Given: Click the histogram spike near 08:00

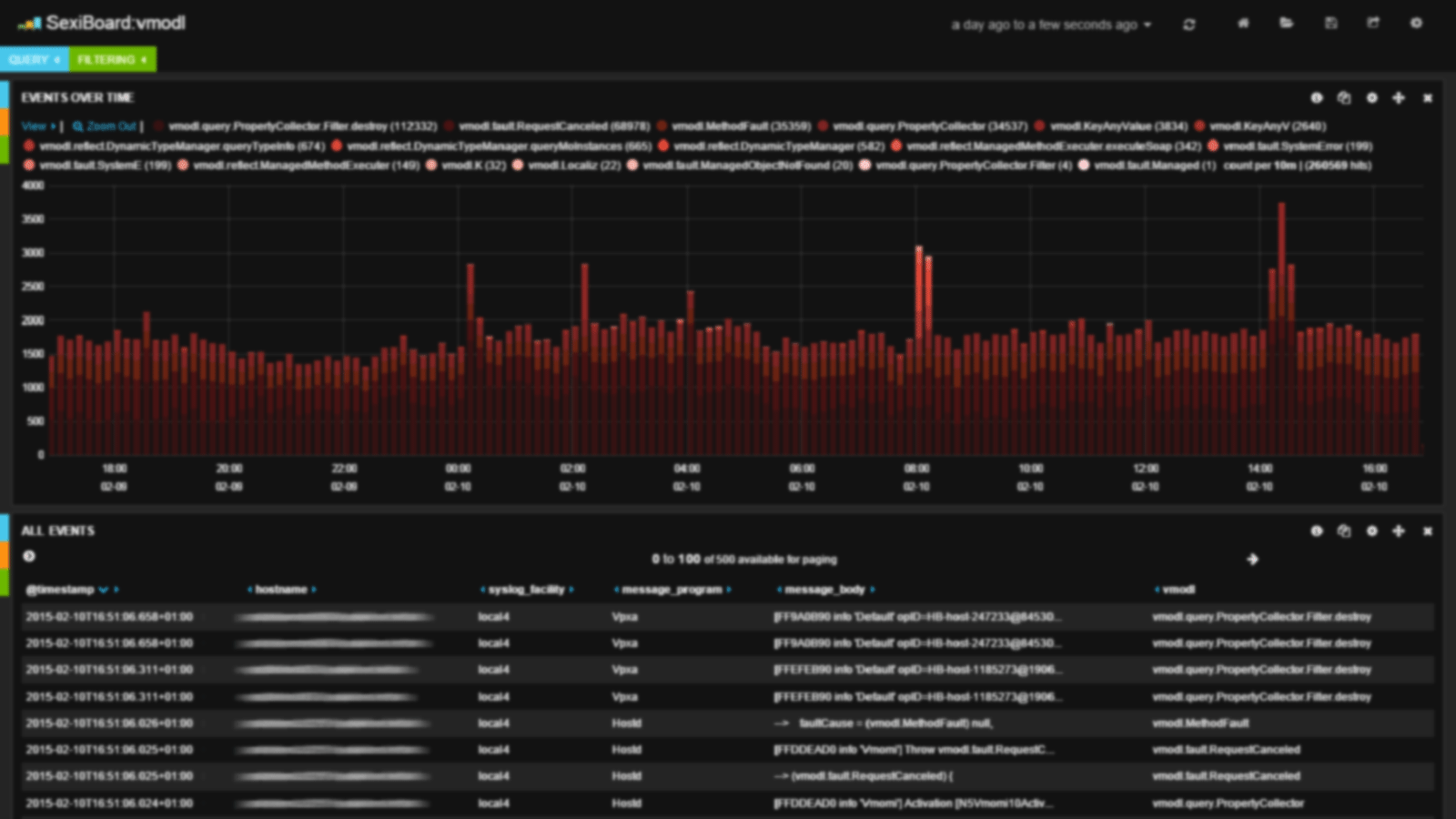Looking at the screenshot, I should [x=919, y=350].
